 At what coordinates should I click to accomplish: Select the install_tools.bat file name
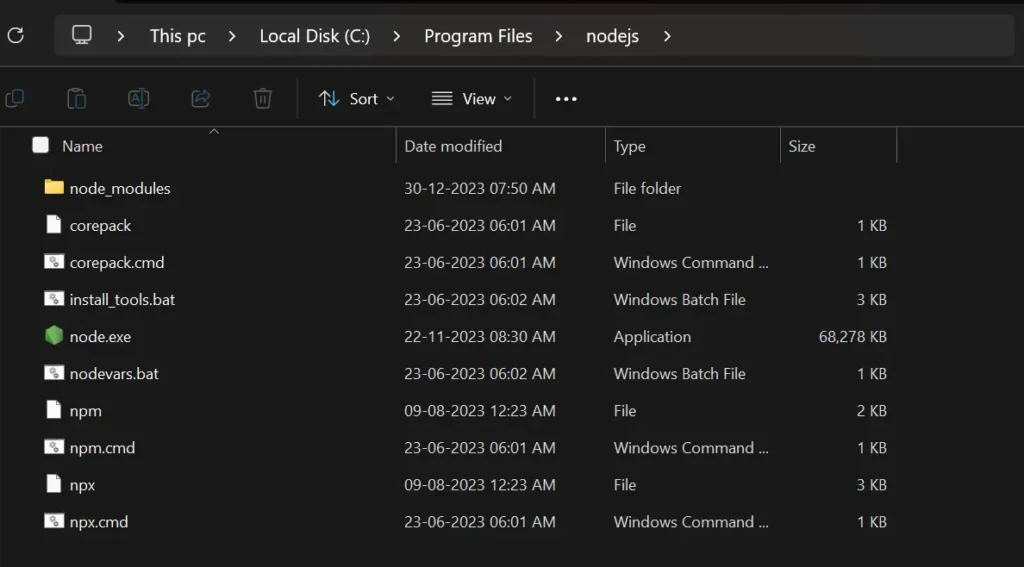click(x=122, y=300)
